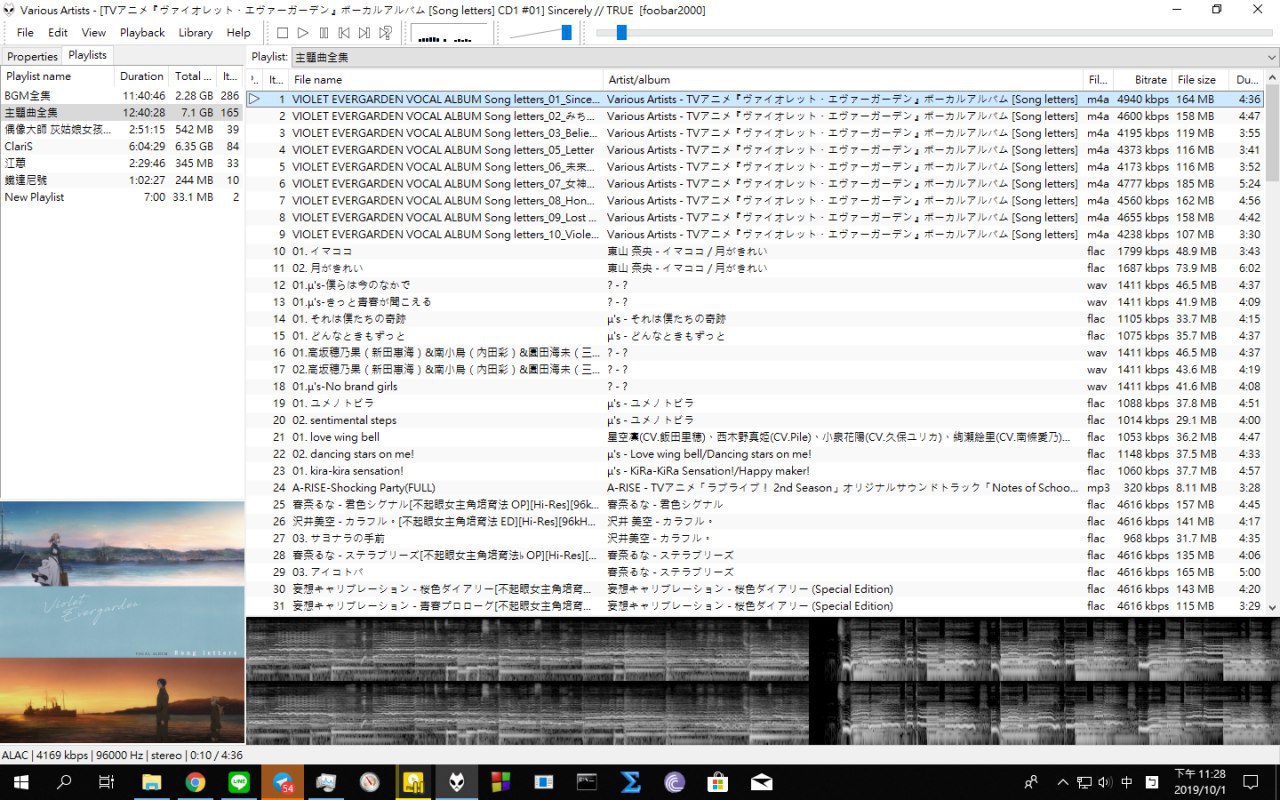The width and height of the screenshot is (1280, 800).
Task: Open the foobar2000 taskbar icon
Action: pyautogui.click(x=457, y=782)
